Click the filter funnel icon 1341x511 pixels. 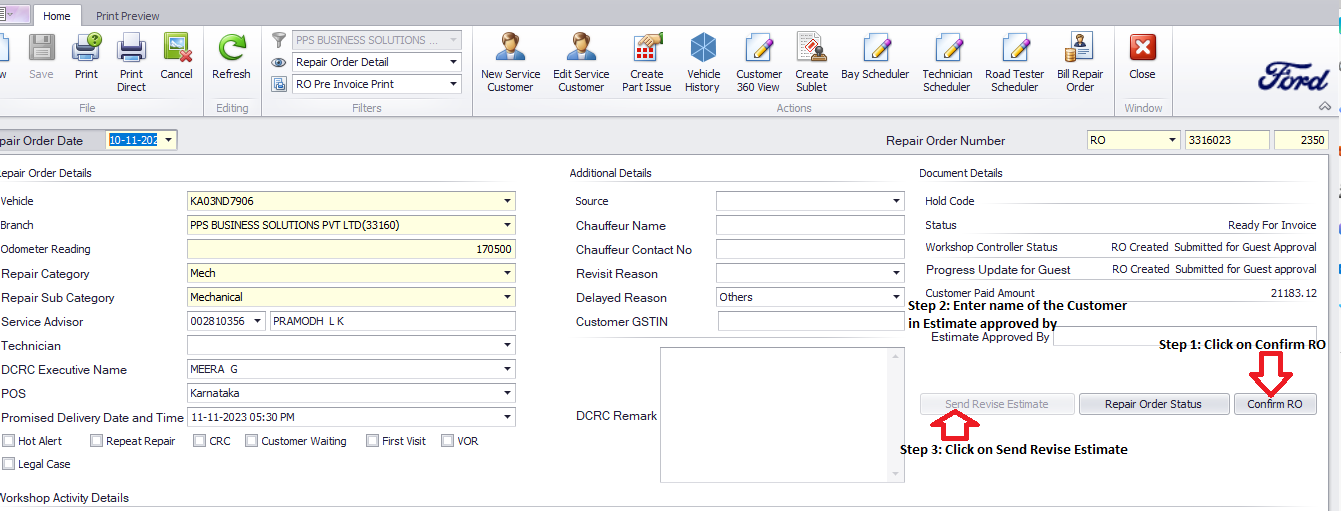[280, 40]
